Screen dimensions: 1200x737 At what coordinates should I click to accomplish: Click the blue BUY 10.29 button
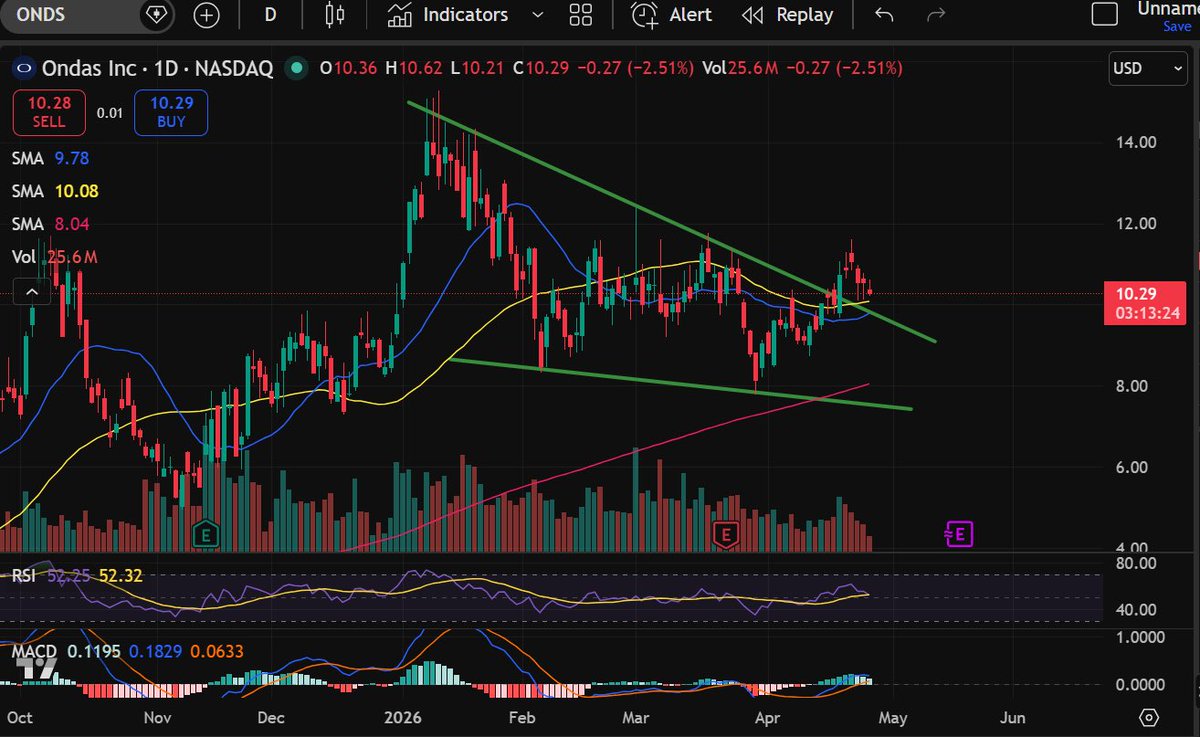coord(171,113)
